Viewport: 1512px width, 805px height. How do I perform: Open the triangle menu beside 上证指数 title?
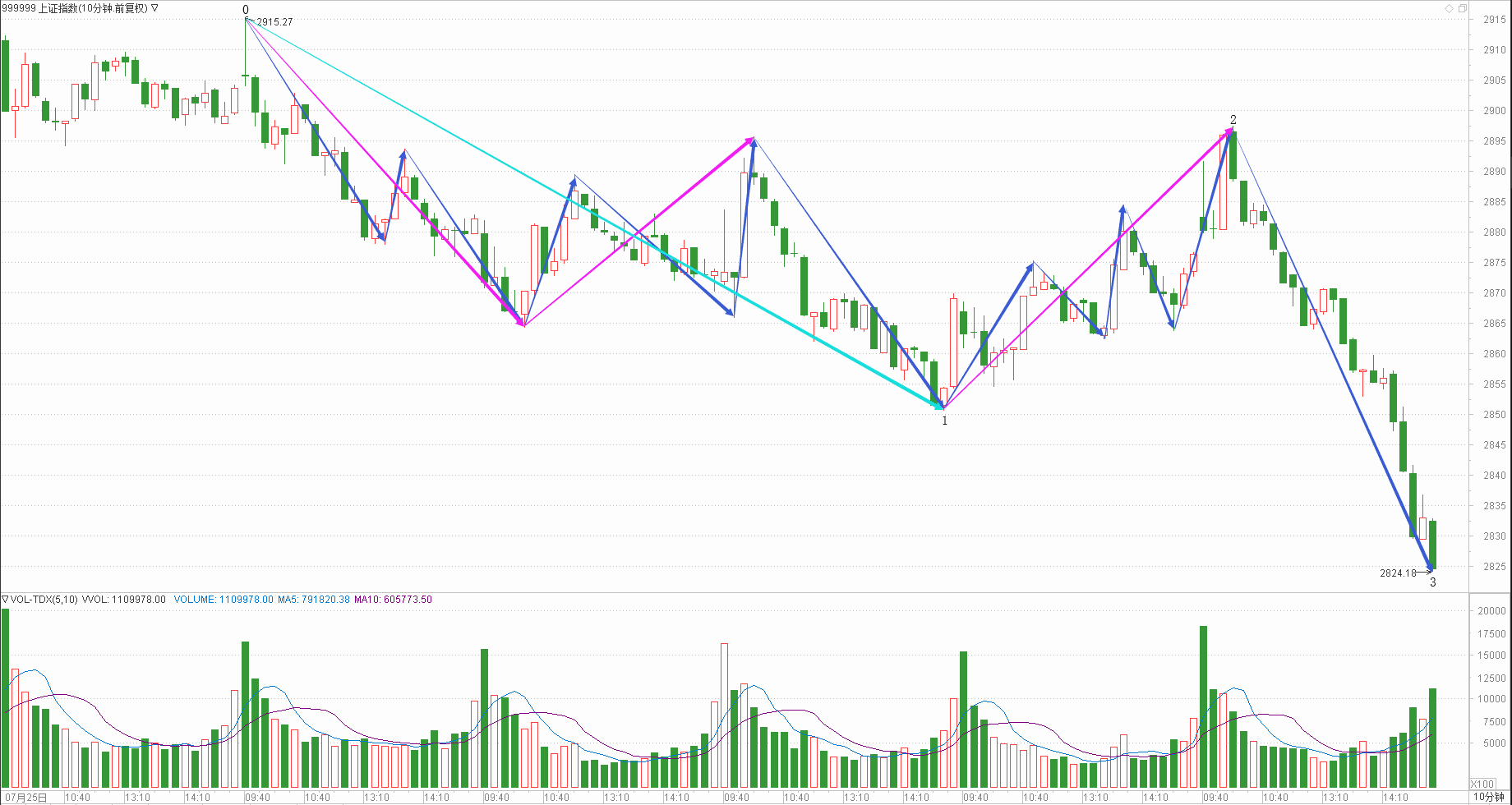[154, 8]
